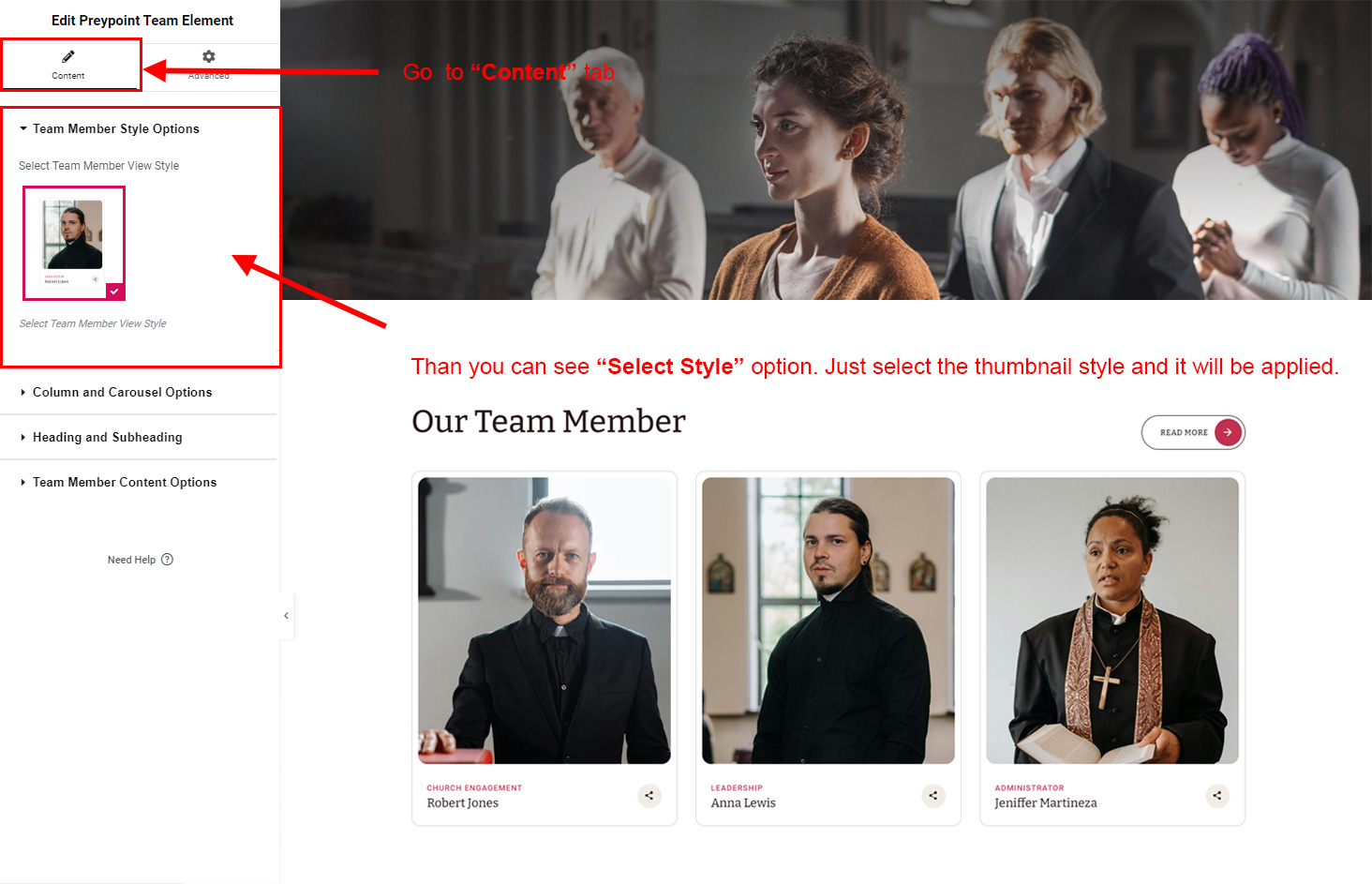The image size is (1372, 884).
Task: Click the share icon on Robert Jones card
Action: click(x=649, y=796)
